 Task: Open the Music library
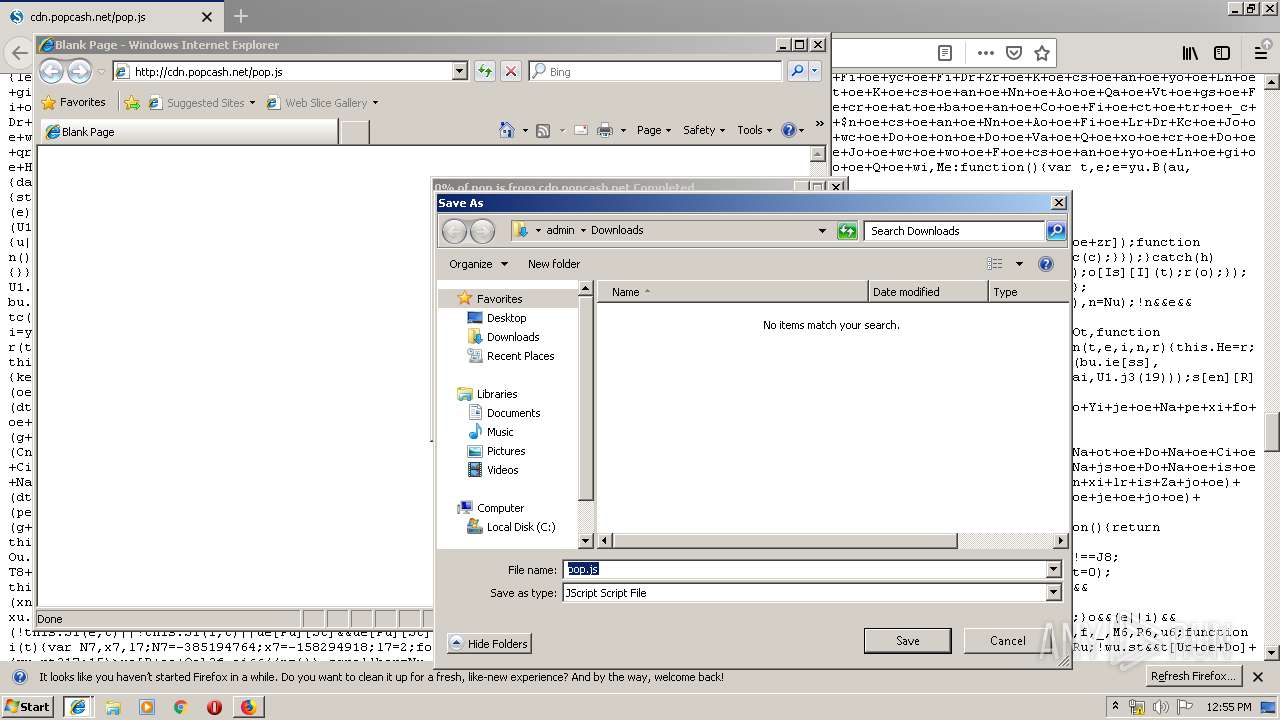tap(500, 432)
